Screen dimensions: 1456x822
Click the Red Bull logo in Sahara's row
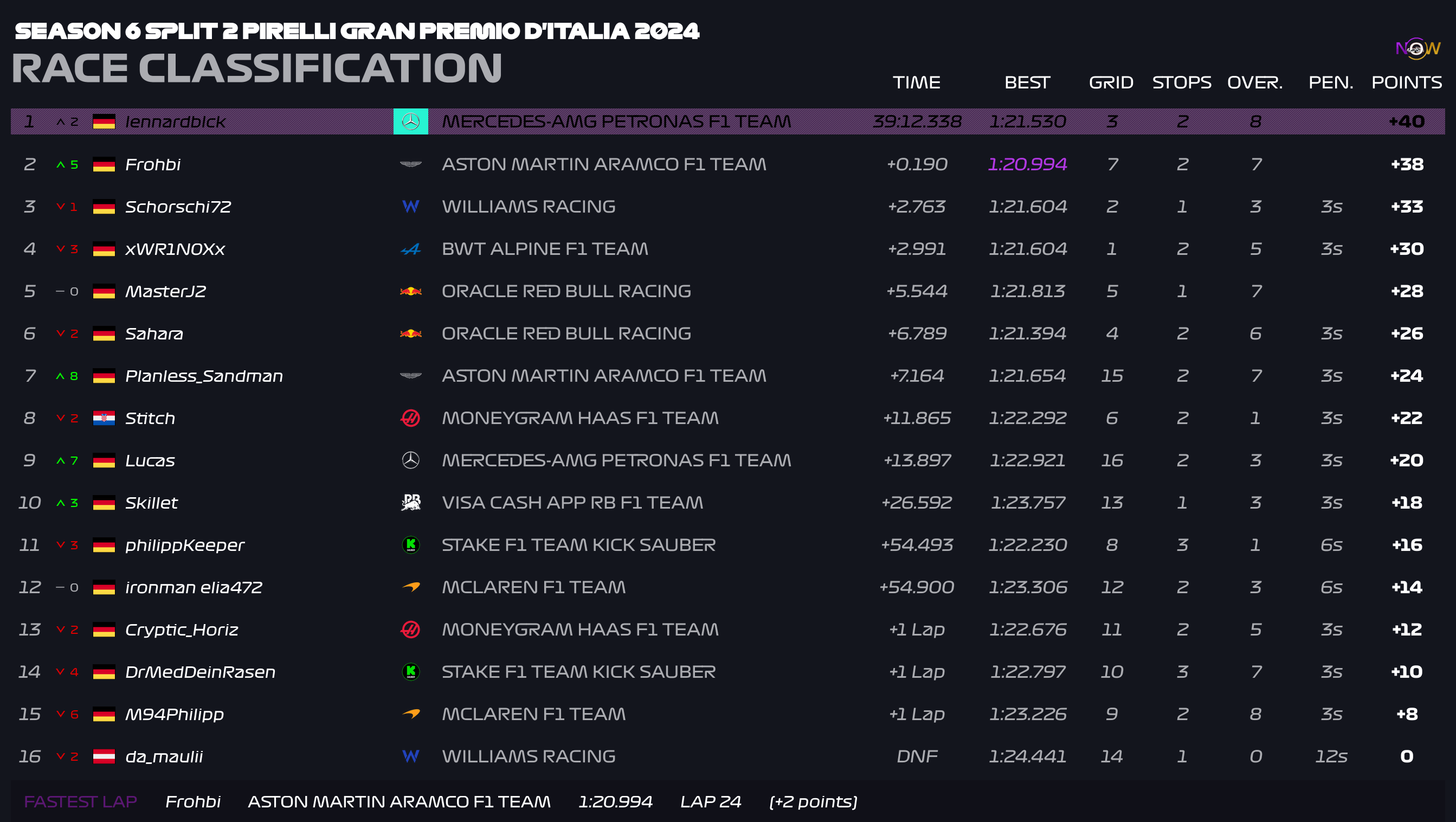(410, 333)
